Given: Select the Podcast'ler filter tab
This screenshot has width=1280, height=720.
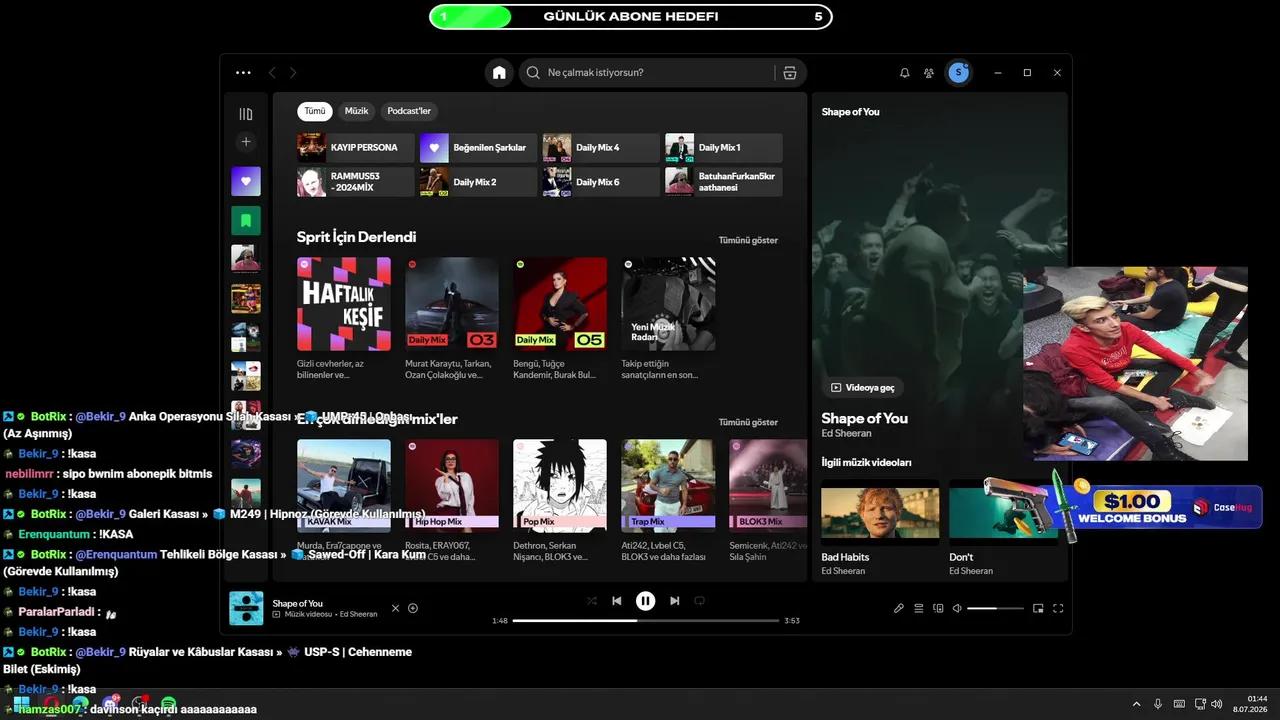Looking at the screenshot, I should (409, 111).
